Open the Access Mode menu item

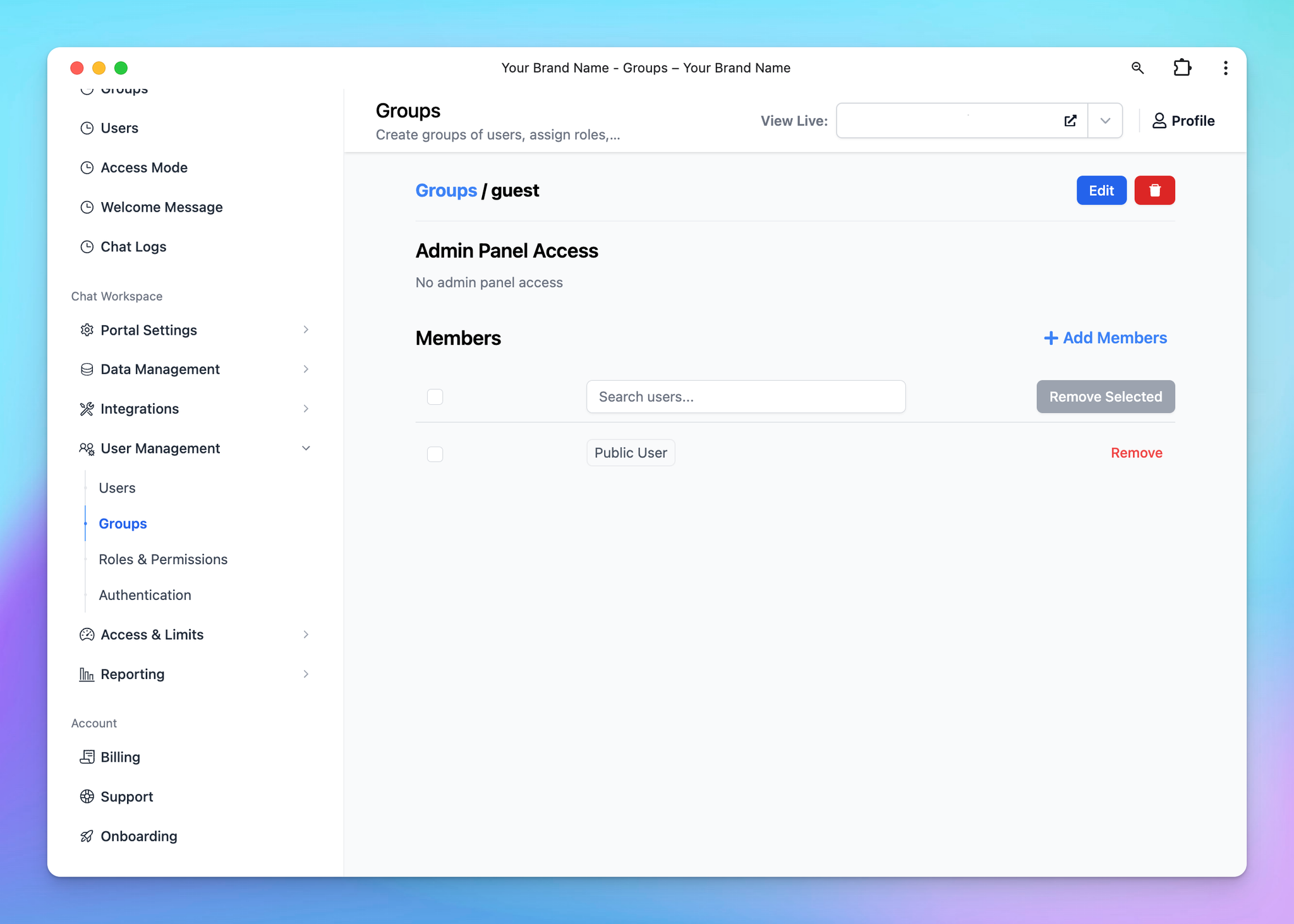point(144,168)
